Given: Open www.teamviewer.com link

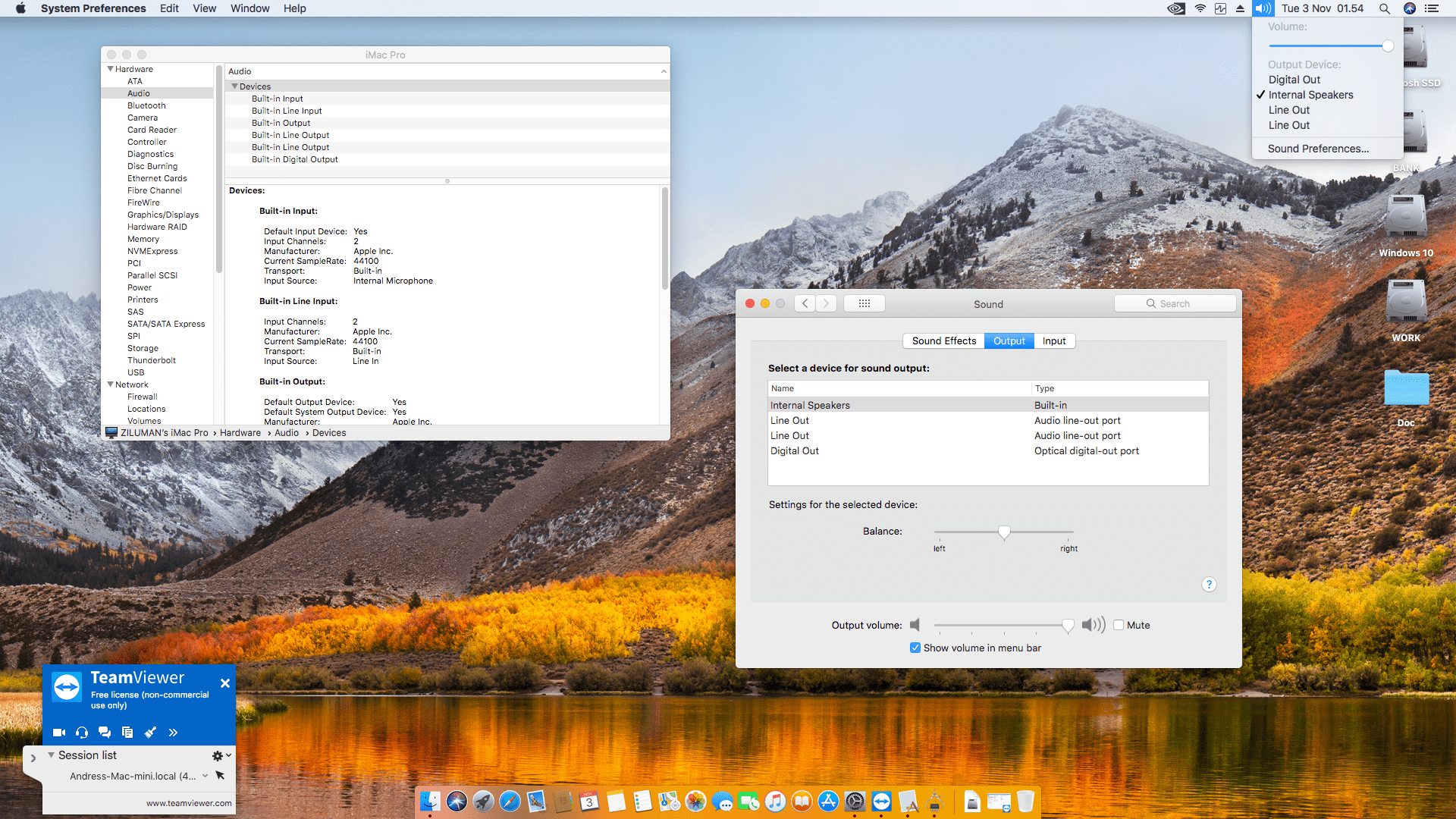Looking at the screenshot, I should [189, 803].
